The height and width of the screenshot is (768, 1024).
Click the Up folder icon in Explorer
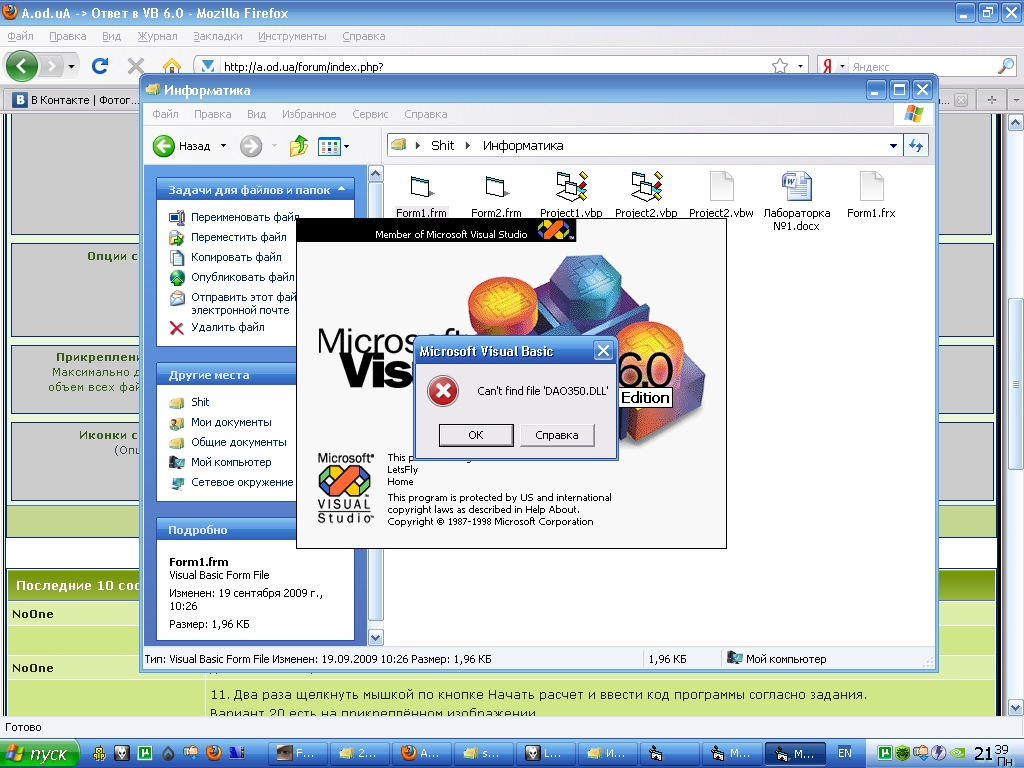(298, 146)
